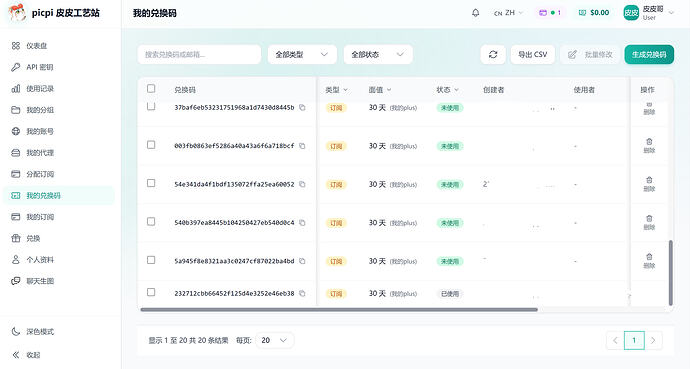
Task: Check the box for code 540b397
Action: tap(151, 221)
